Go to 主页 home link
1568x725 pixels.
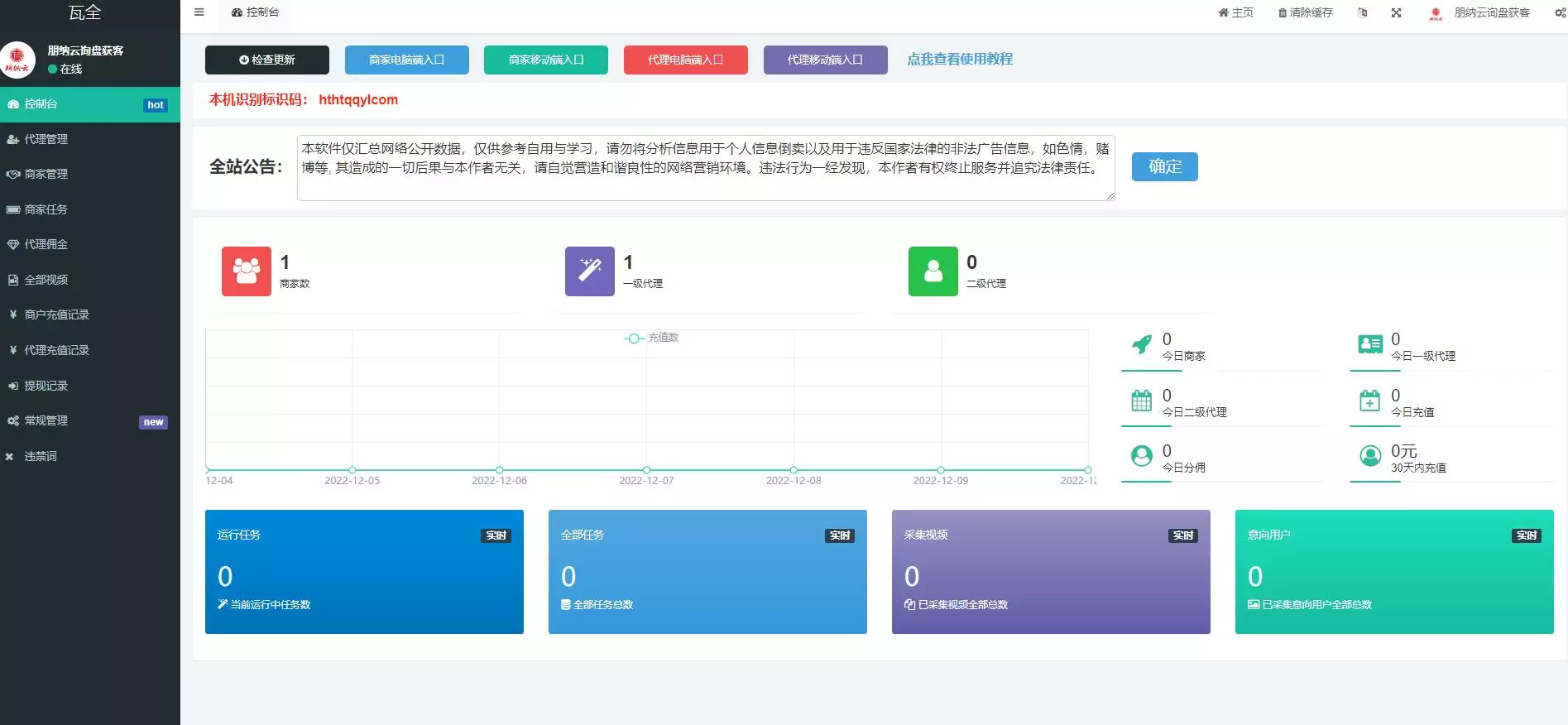point(1235,12)
